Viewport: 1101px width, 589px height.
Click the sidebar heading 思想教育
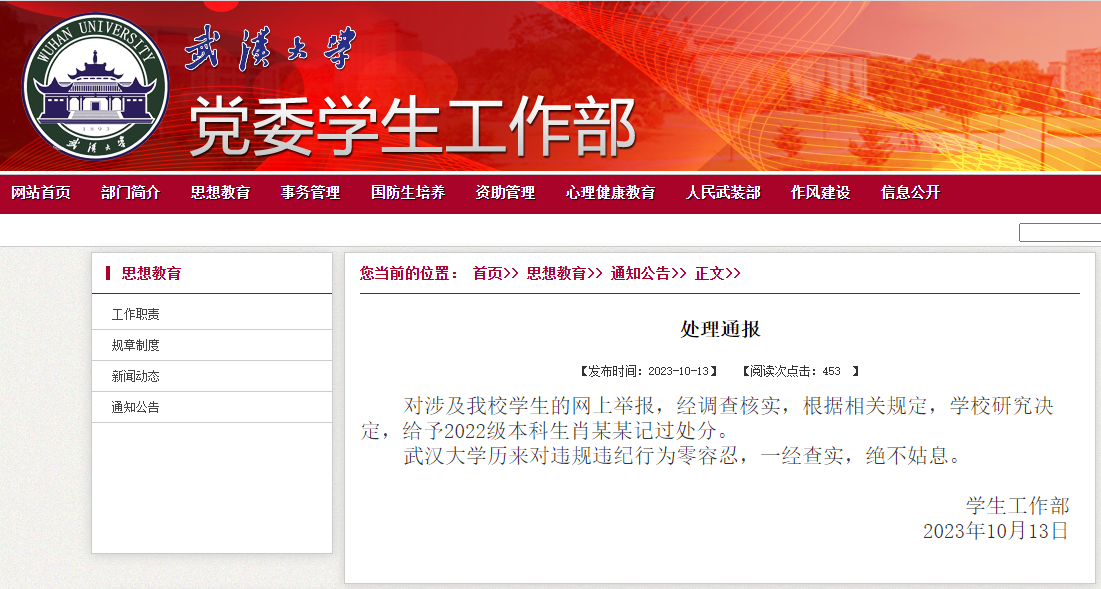[151, 273]
